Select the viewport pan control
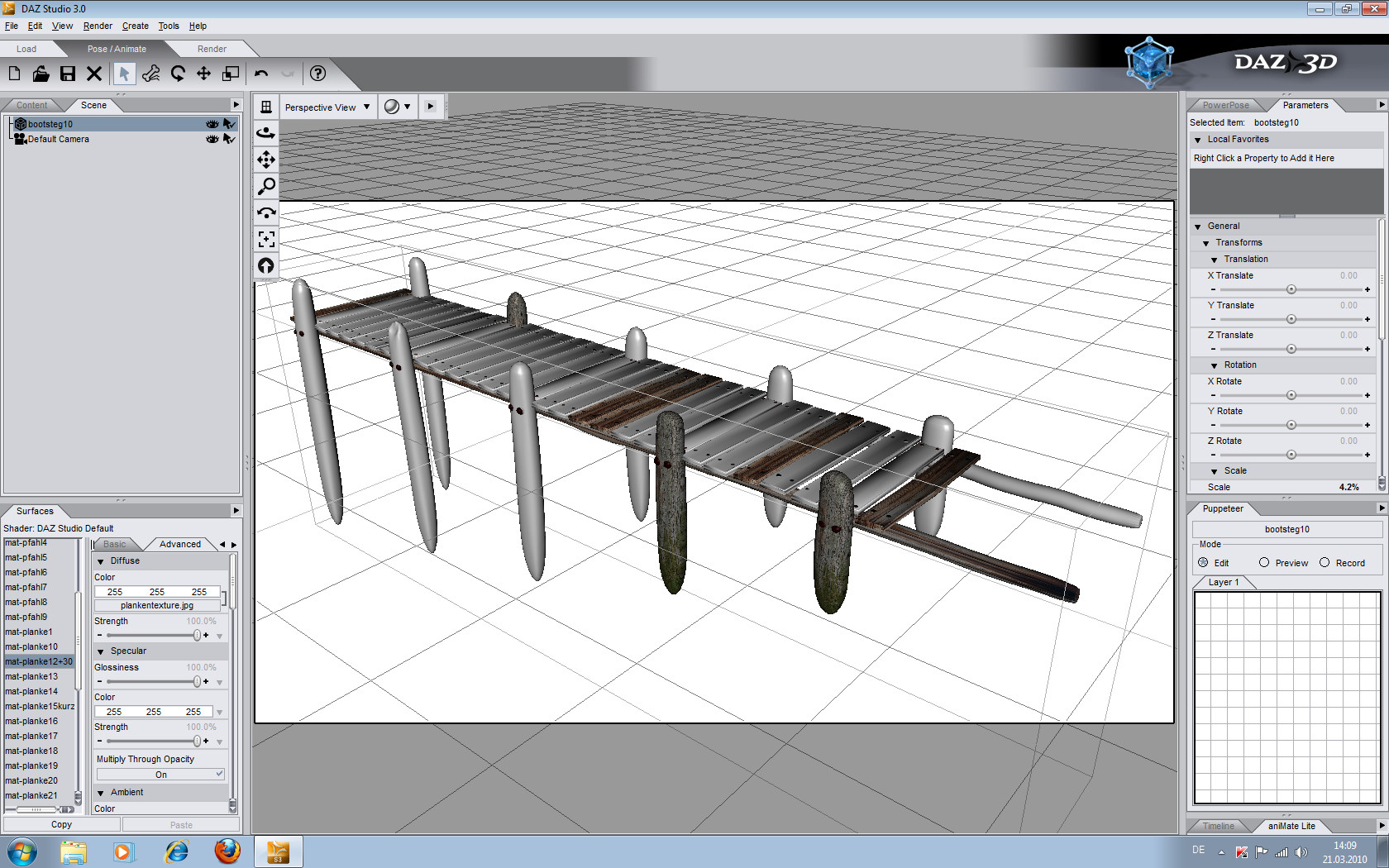The height and width of the screenshot is (868, 1389). [x=266, y=160]
